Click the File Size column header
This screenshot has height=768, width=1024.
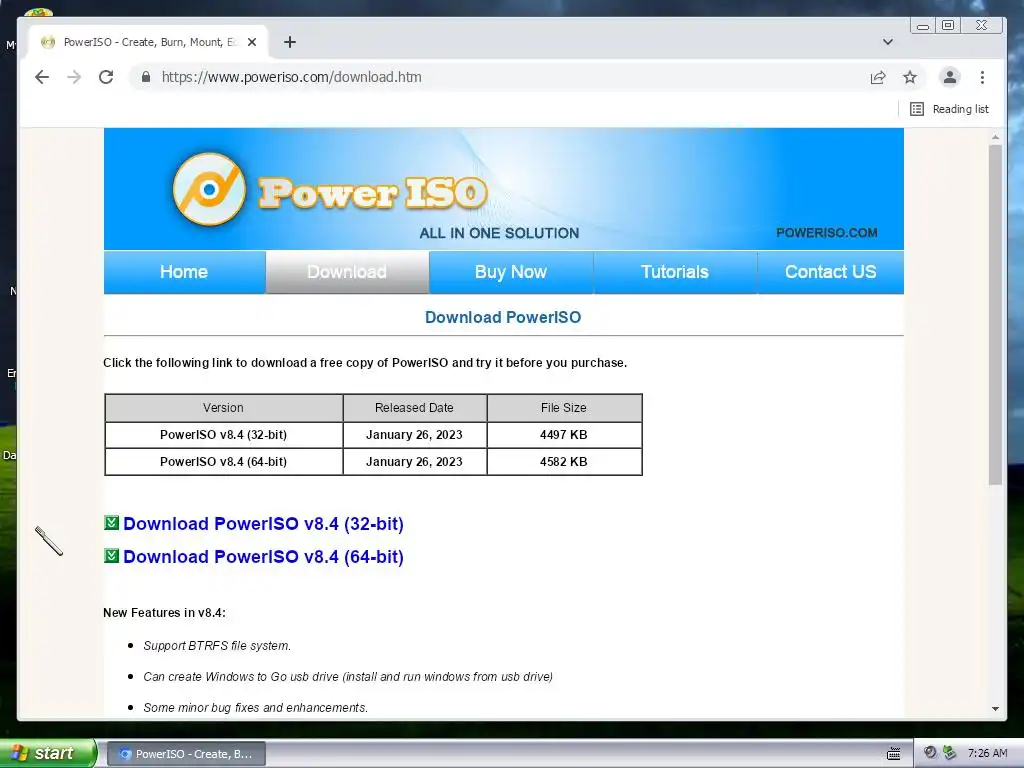pos(564,408)
